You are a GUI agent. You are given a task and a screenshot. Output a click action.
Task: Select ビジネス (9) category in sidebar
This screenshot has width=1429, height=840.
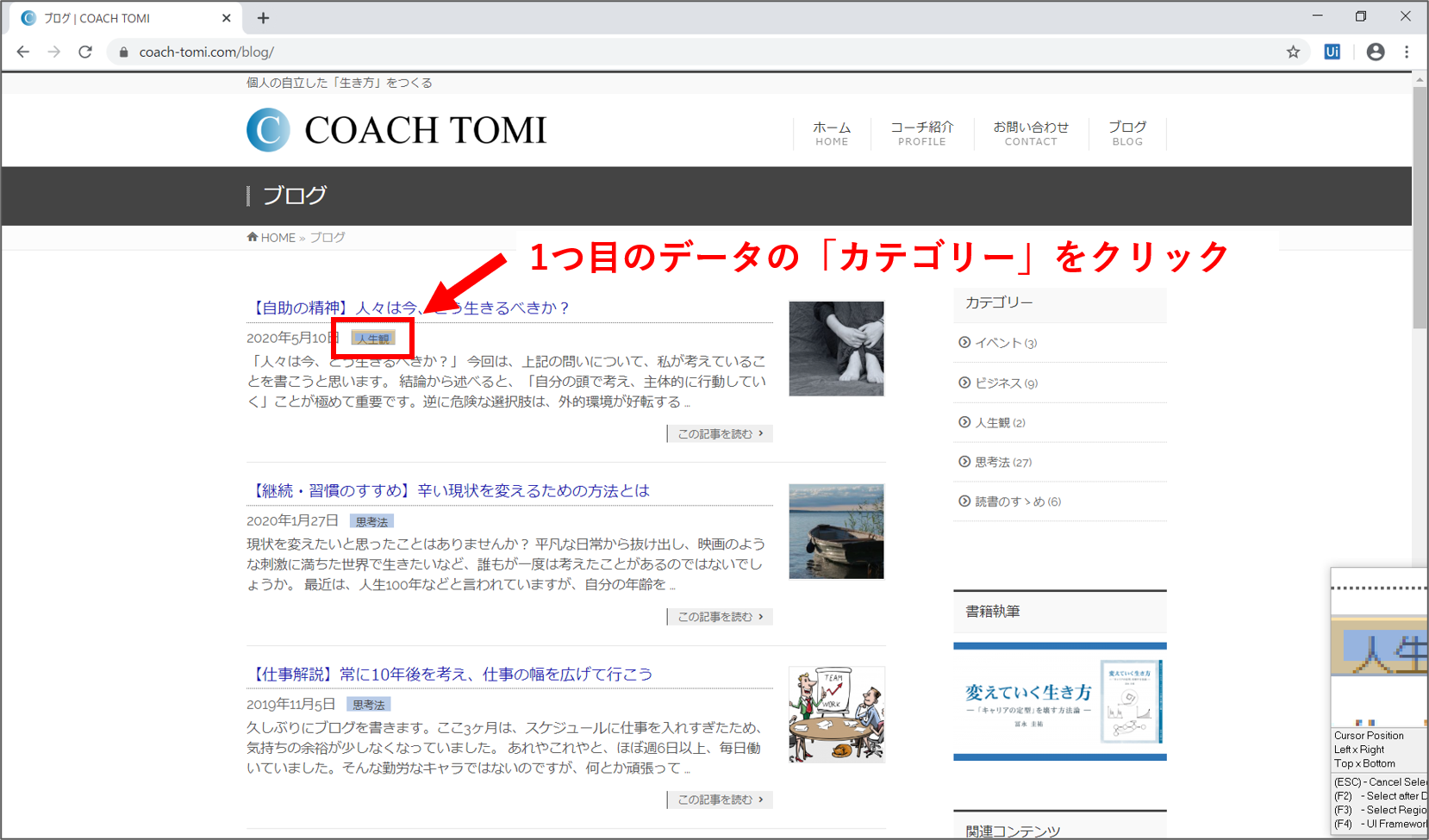click(1005, 383)
